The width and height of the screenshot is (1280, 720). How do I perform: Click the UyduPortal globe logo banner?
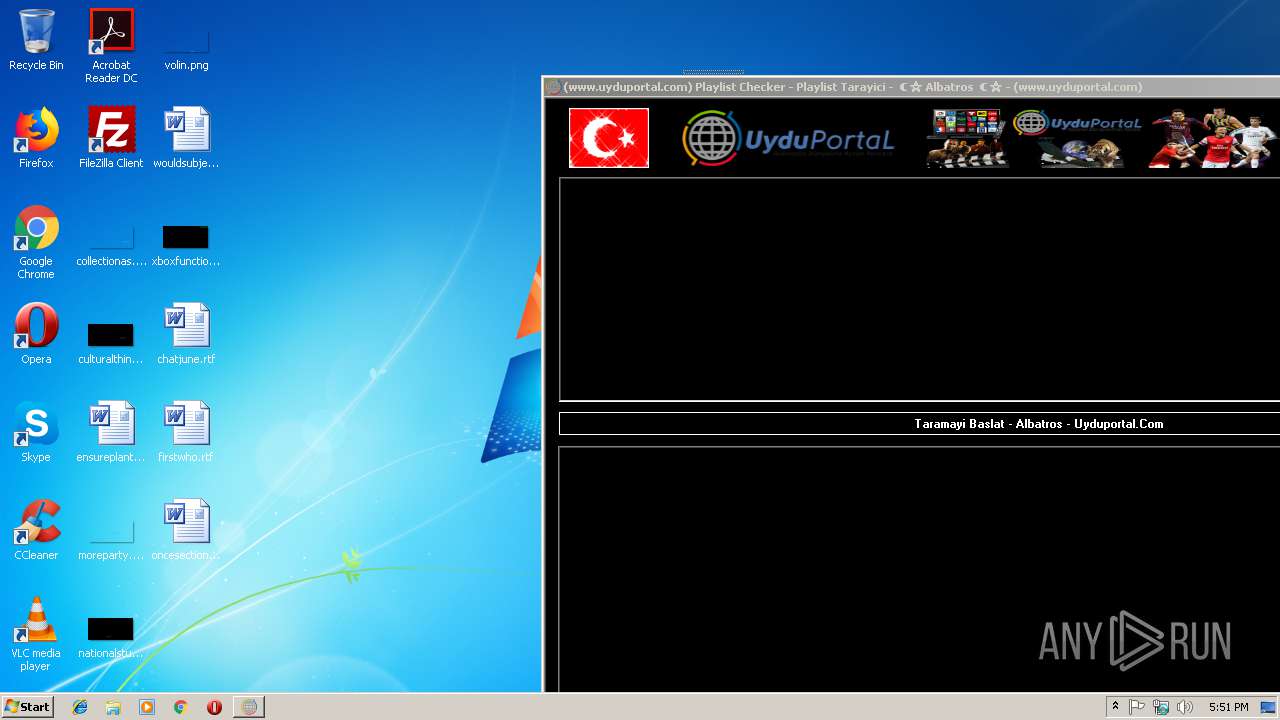click(x=788, y=138)
